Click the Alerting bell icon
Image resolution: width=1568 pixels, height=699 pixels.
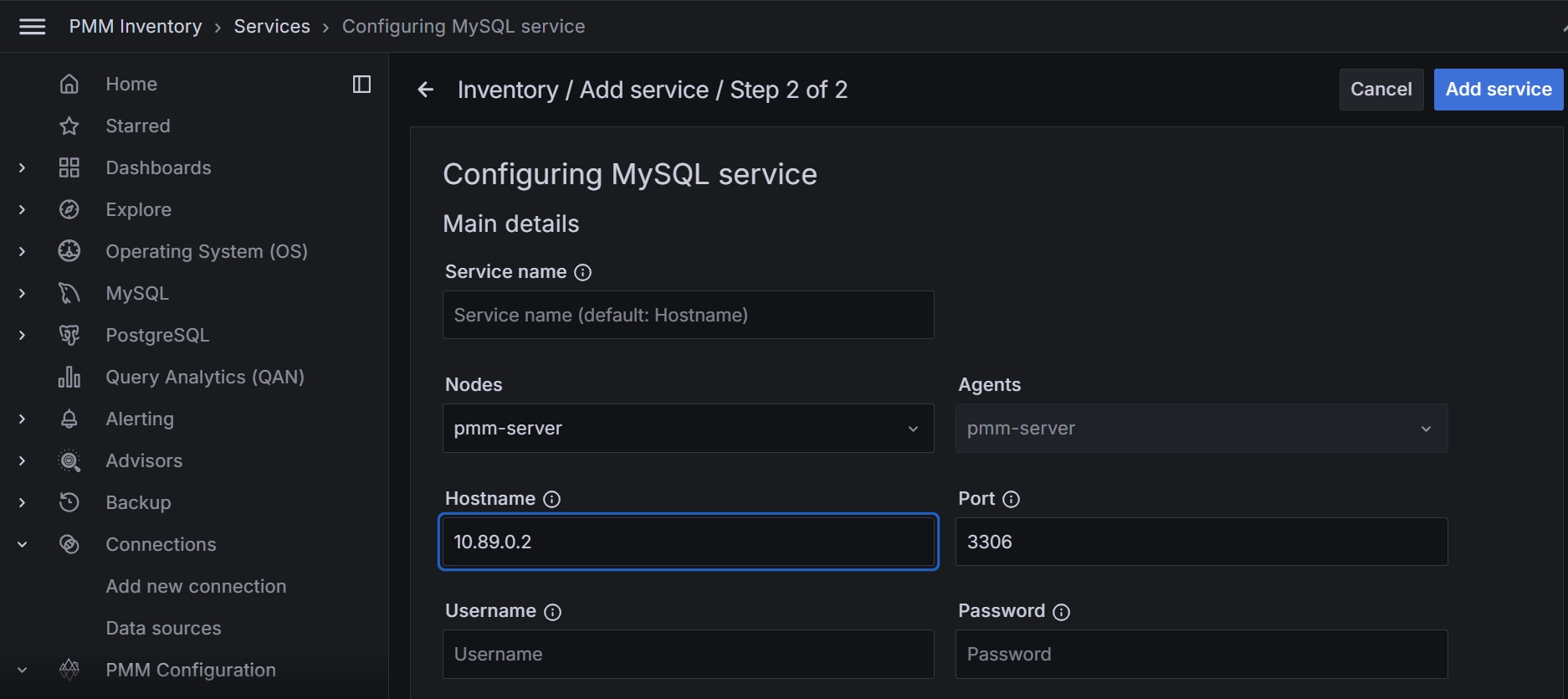69,419
